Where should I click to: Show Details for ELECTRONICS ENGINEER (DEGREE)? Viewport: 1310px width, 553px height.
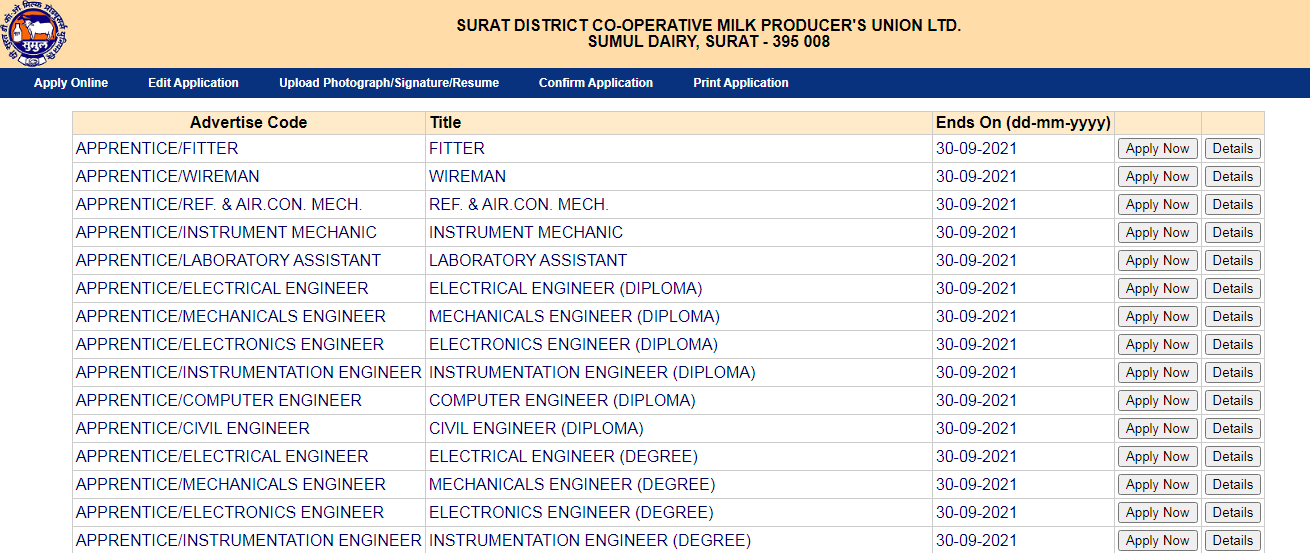(x=1232, y=513)
